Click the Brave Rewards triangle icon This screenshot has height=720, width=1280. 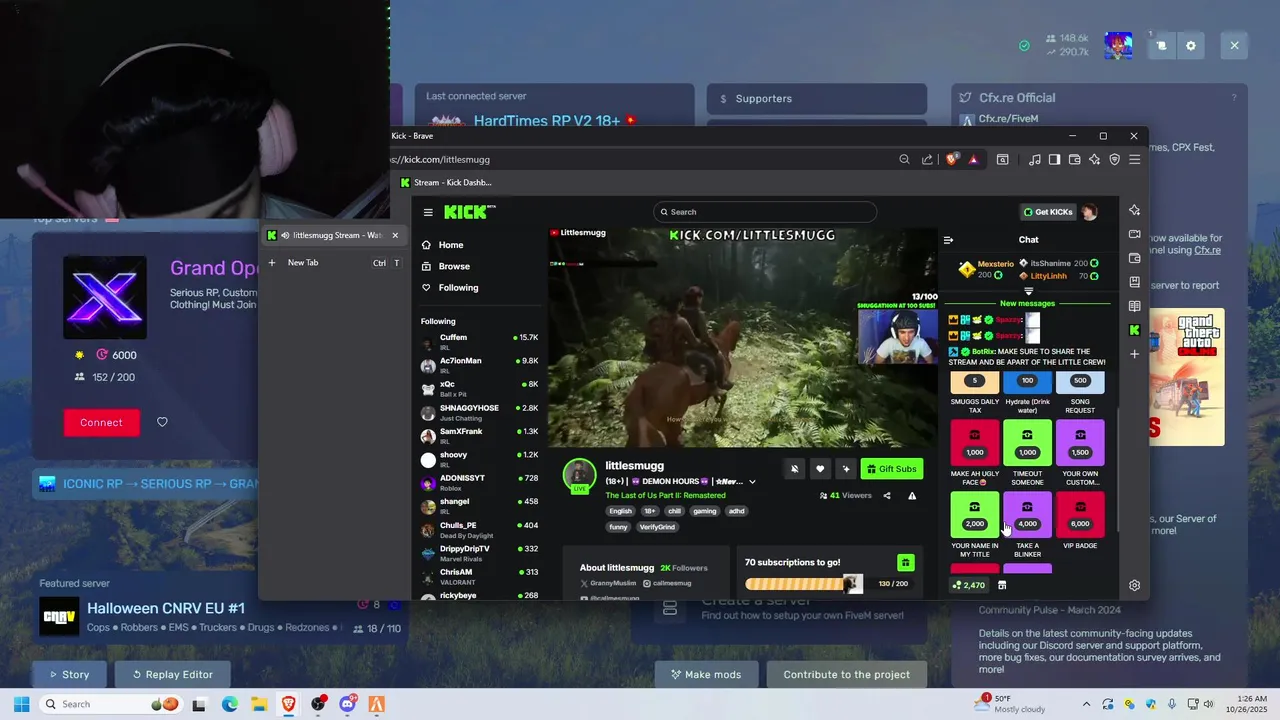[x=973, y=159]
